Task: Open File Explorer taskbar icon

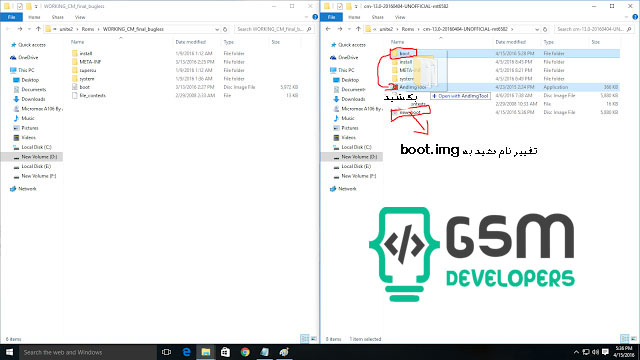Action: click(206, 352)
